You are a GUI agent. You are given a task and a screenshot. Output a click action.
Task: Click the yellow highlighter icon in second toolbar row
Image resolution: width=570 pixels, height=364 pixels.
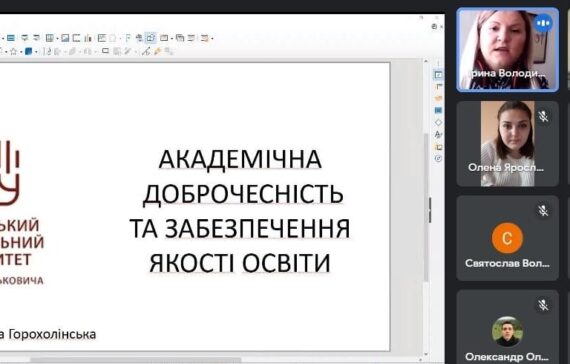[x=157, y=51]
